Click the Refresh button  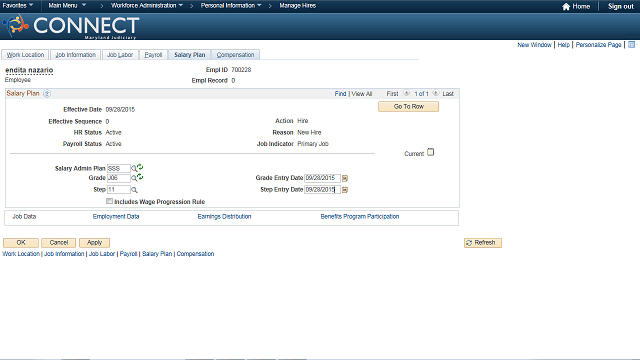[x=483, y=243]
